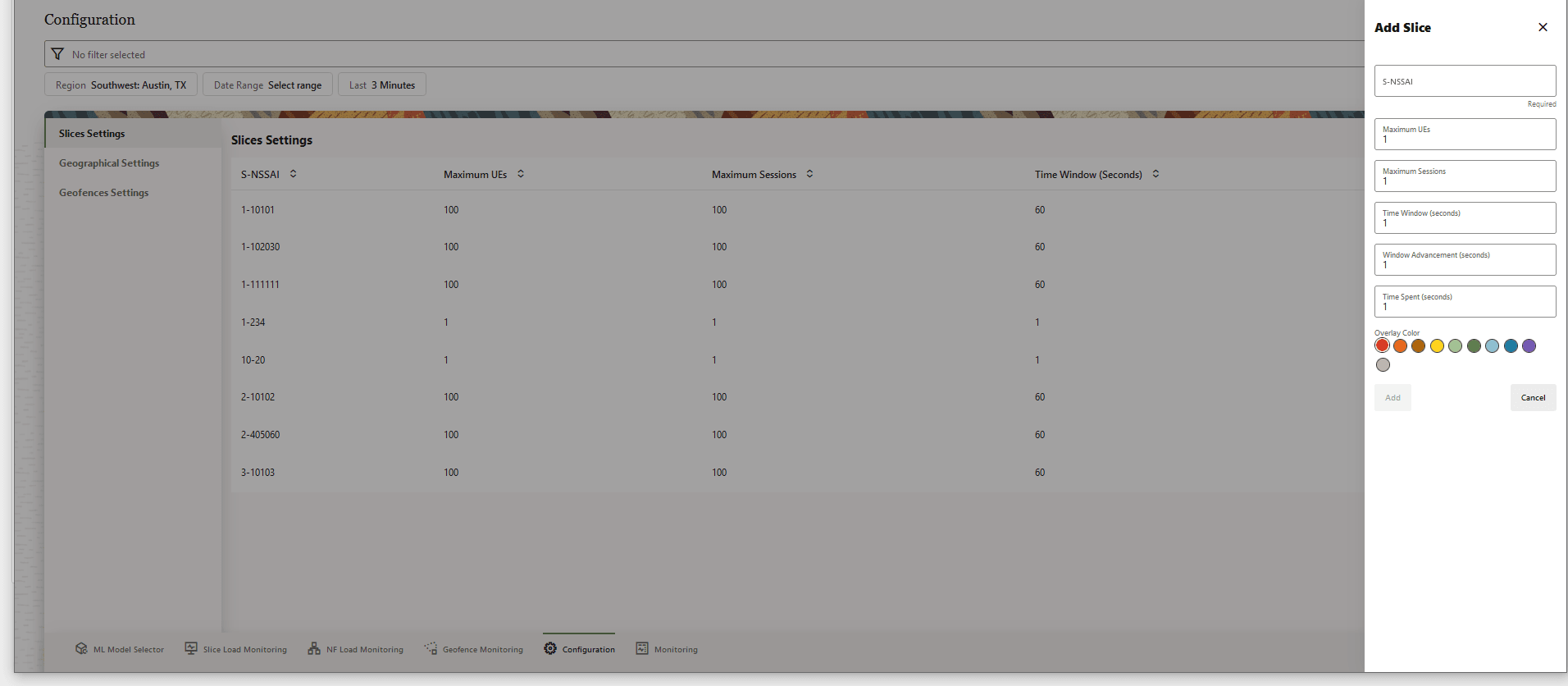Image resolution: width=1568 pixels, height=686 pixels.
Task: Click the filter funnel icon
Action: 57,54
